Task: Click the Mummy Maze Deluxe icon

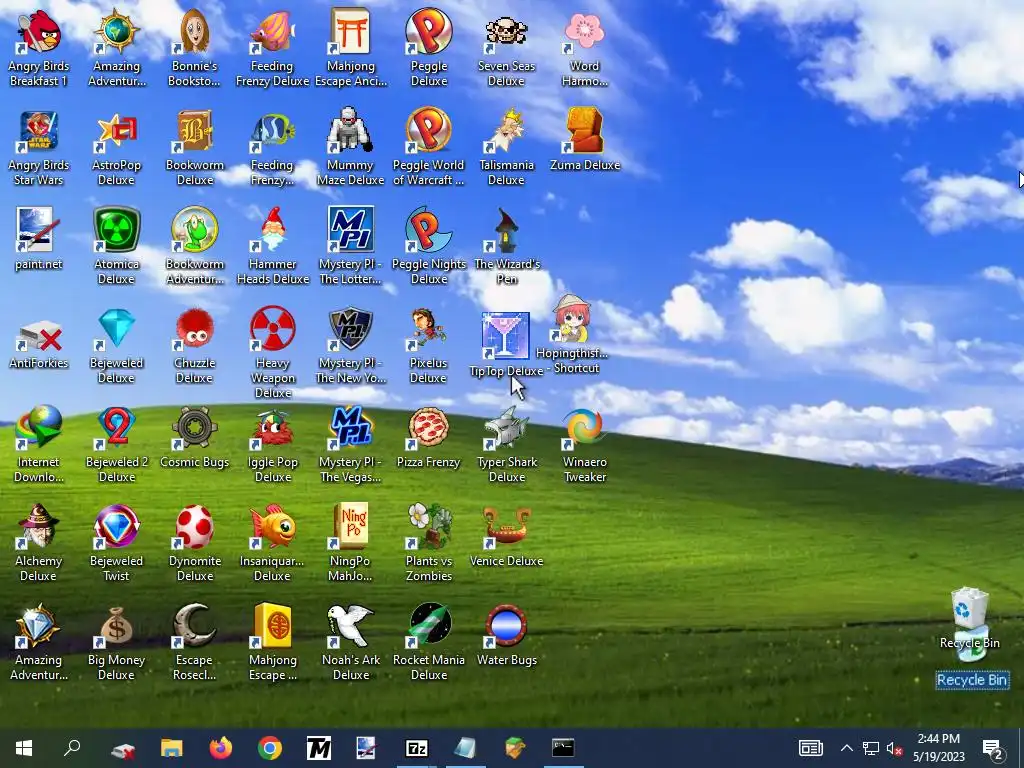Action: (x=351, y=131)
